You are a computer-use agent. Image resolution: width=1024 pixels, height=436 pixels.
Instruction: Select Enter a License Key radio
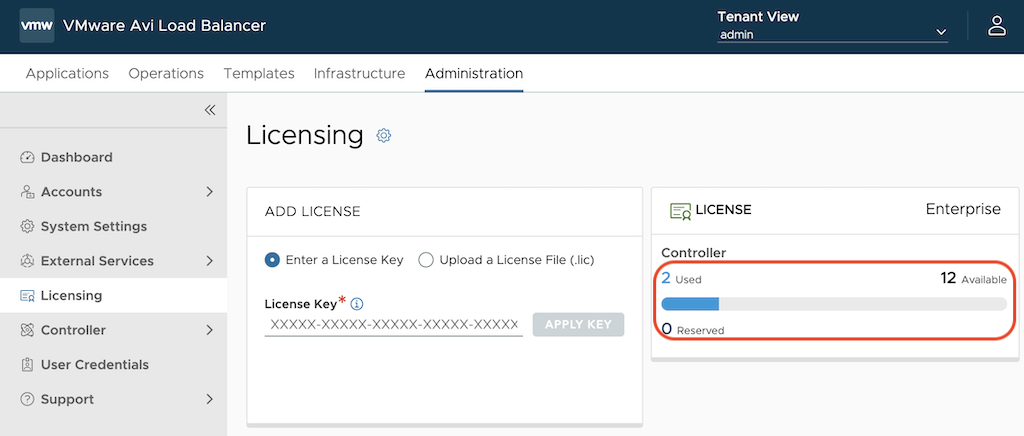tap(272, 260)
